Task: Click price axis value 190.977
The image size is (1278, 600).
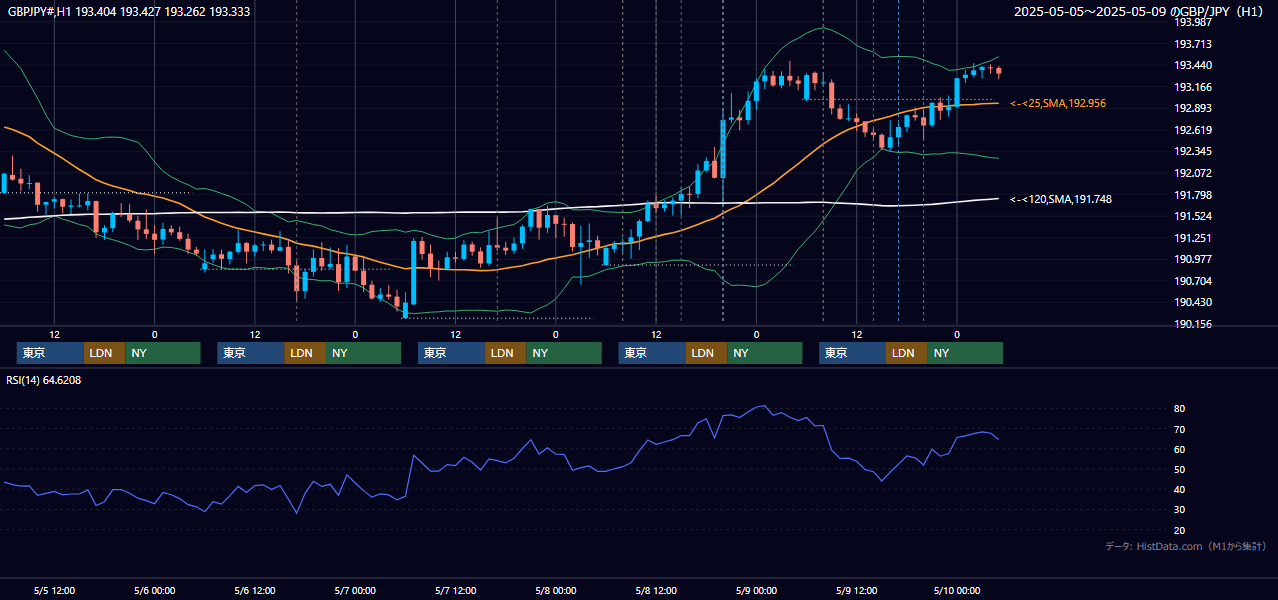Action: 1193,260
